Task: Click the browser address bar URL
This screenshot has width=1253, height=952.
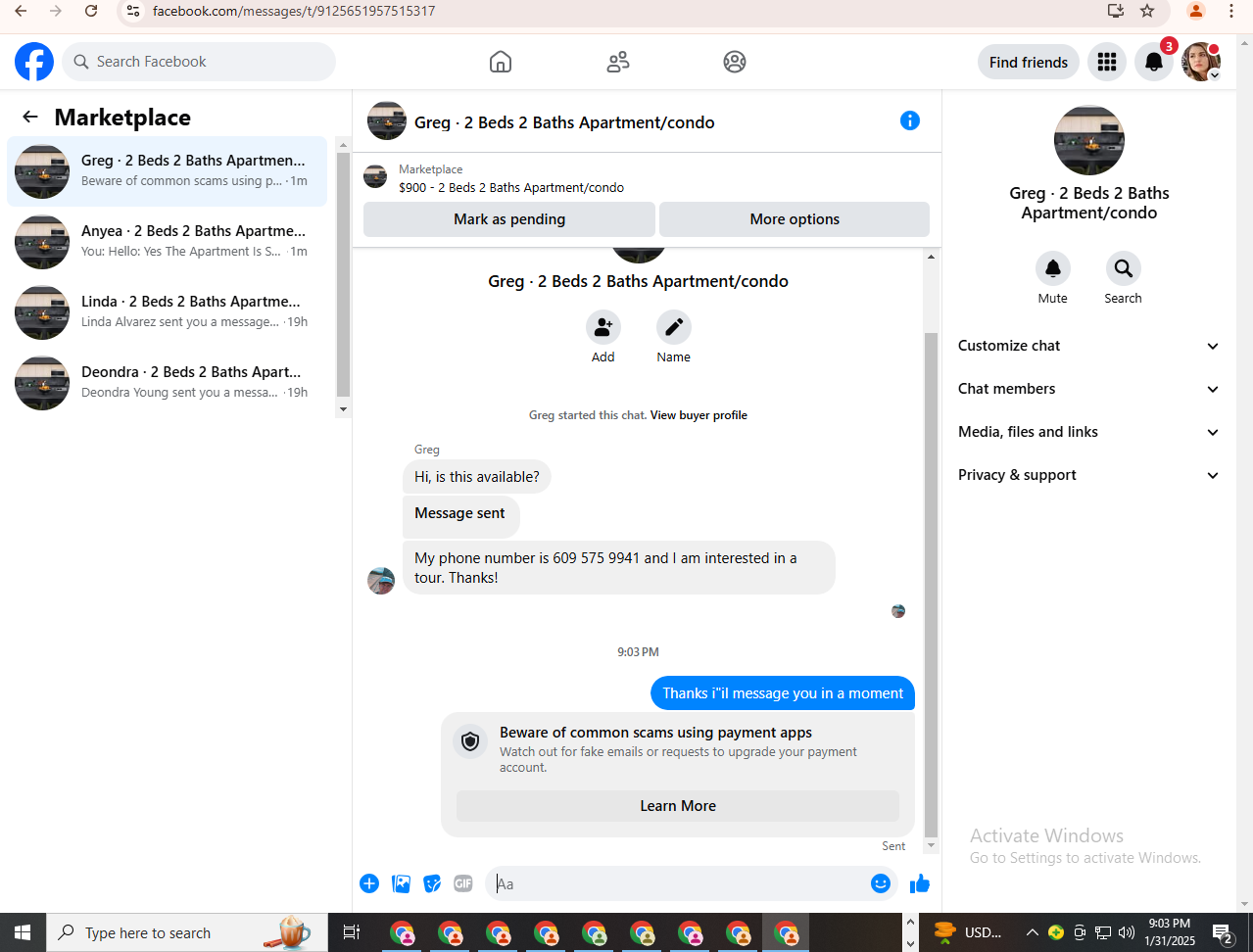Action: coord(294,11)
